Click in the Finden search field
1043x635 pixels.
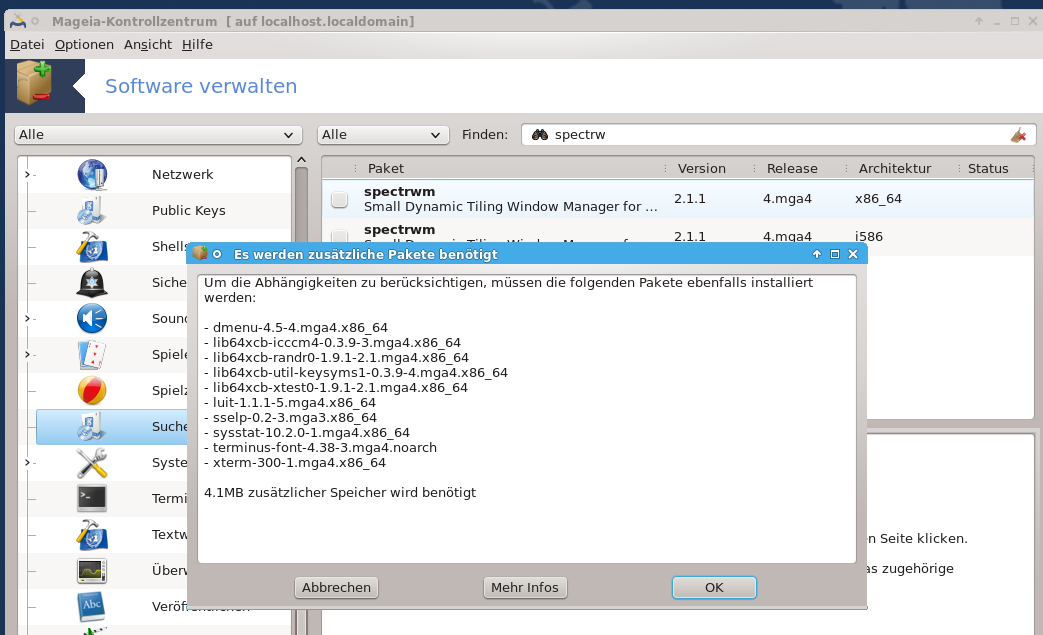point(778,135)
